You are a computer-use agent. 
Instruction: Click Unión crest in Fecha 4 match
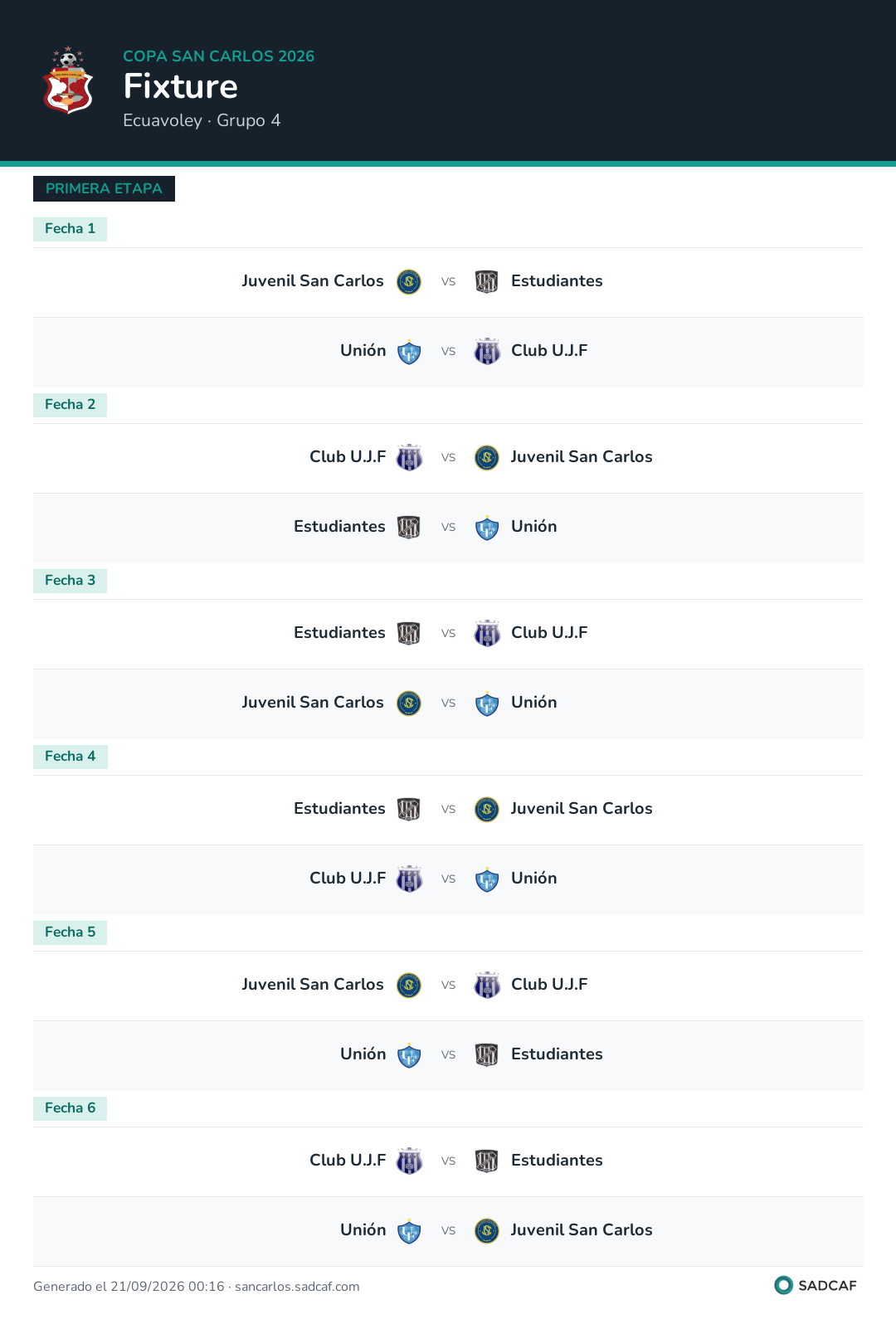[487, 879]
